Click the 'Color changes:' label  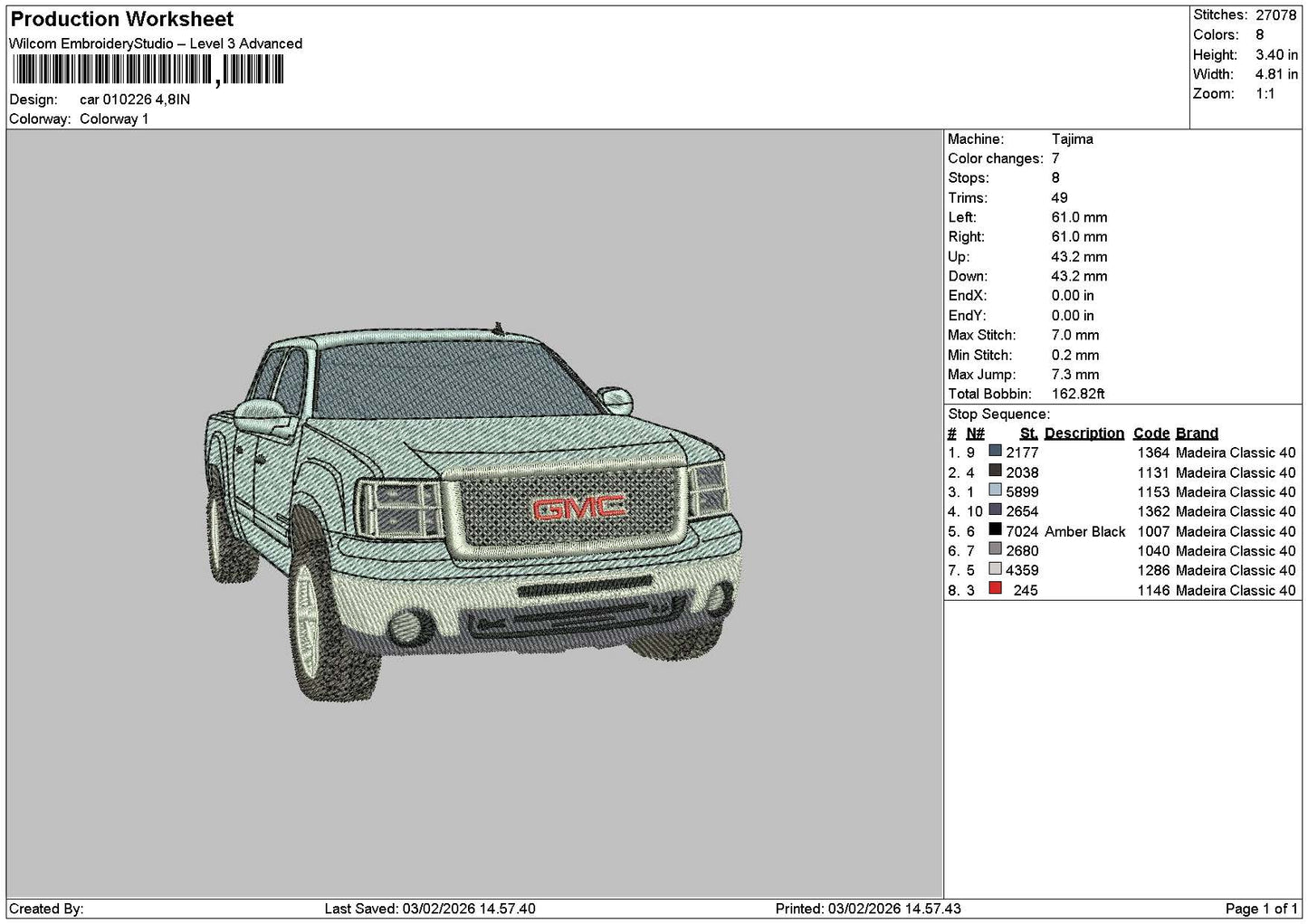point(995,158)
